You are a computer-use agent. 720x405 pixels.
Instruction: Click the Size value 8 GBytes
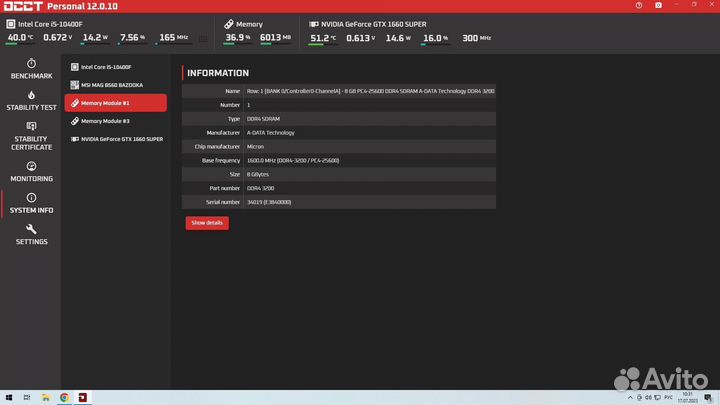click(x=258, y=174)
